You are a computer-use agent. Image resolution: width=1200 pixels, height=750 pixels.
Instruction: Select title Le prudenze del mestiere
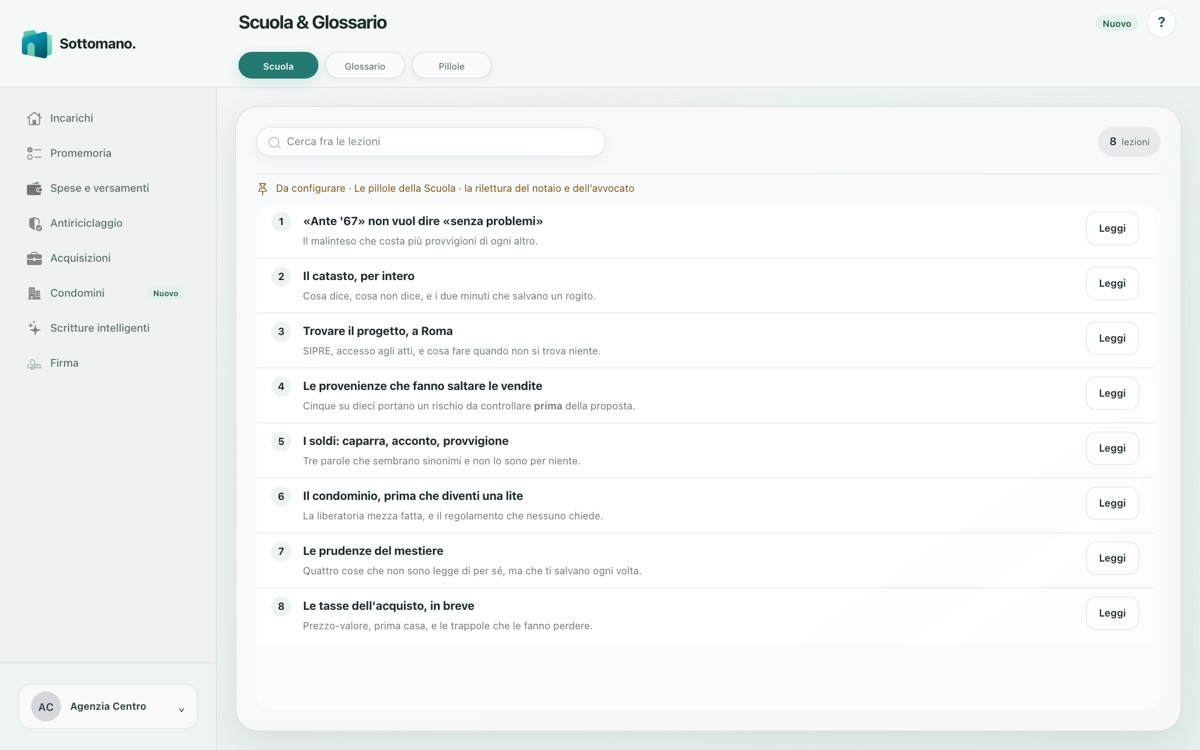(373, 551)
